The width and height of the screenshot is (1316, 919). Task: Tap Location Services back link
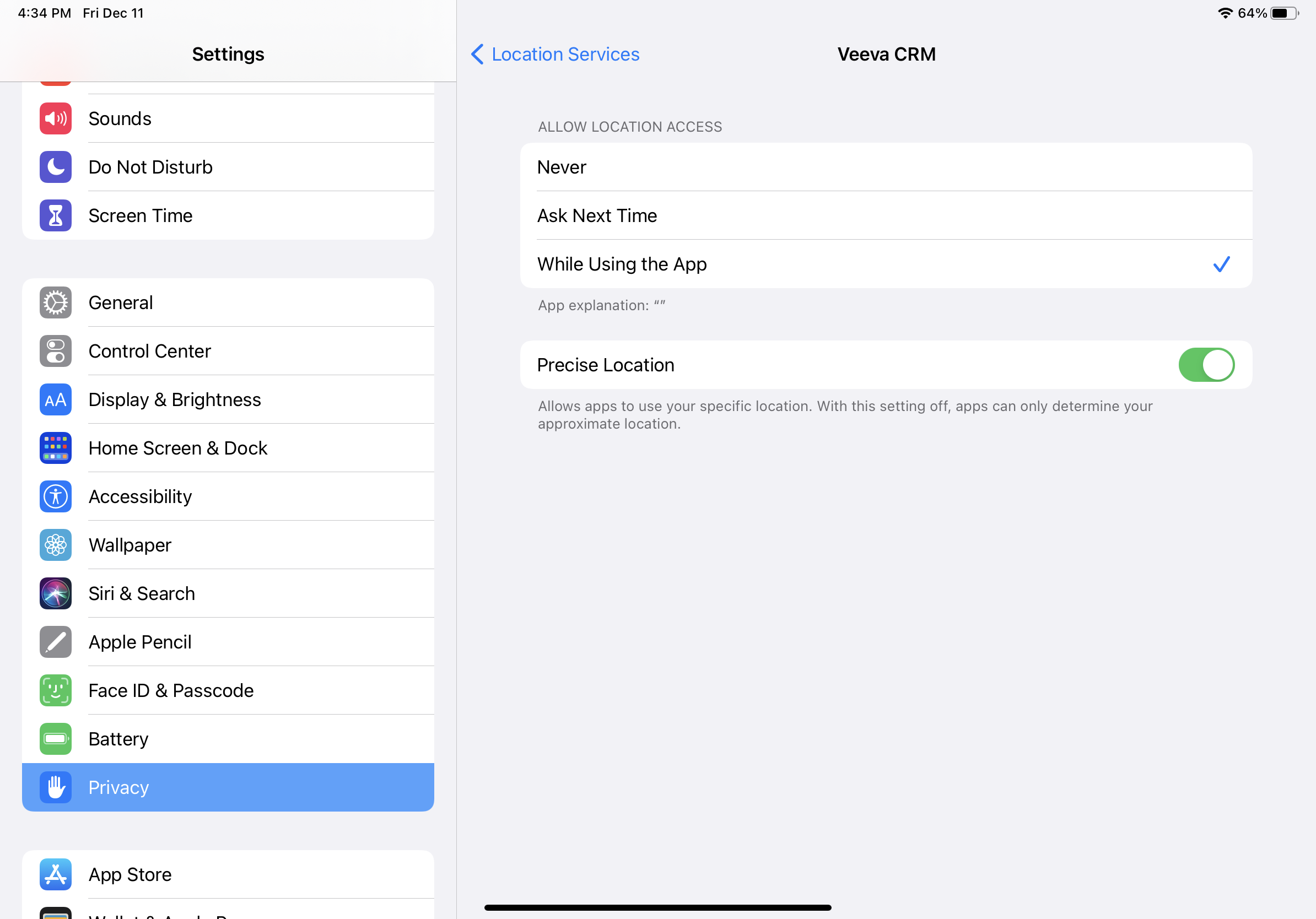click(x=565, y=55)
